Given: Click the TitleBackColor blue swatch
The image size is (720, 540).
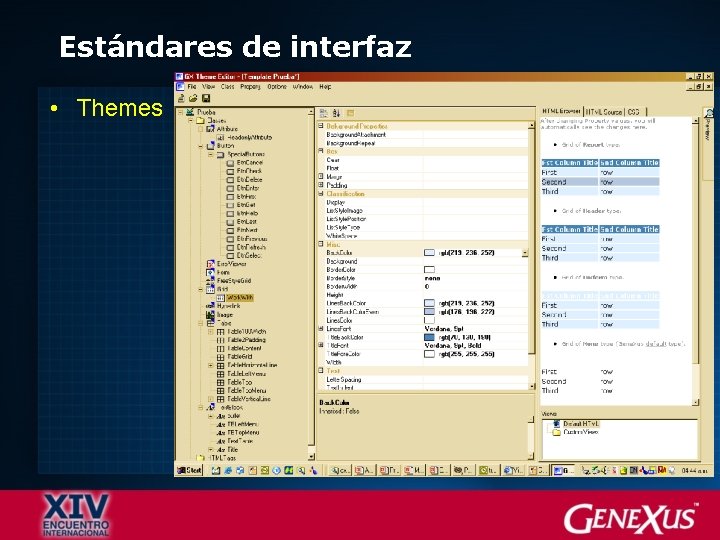Looking at the screenshot, I should pyautogui.click(x=429, y=337).
